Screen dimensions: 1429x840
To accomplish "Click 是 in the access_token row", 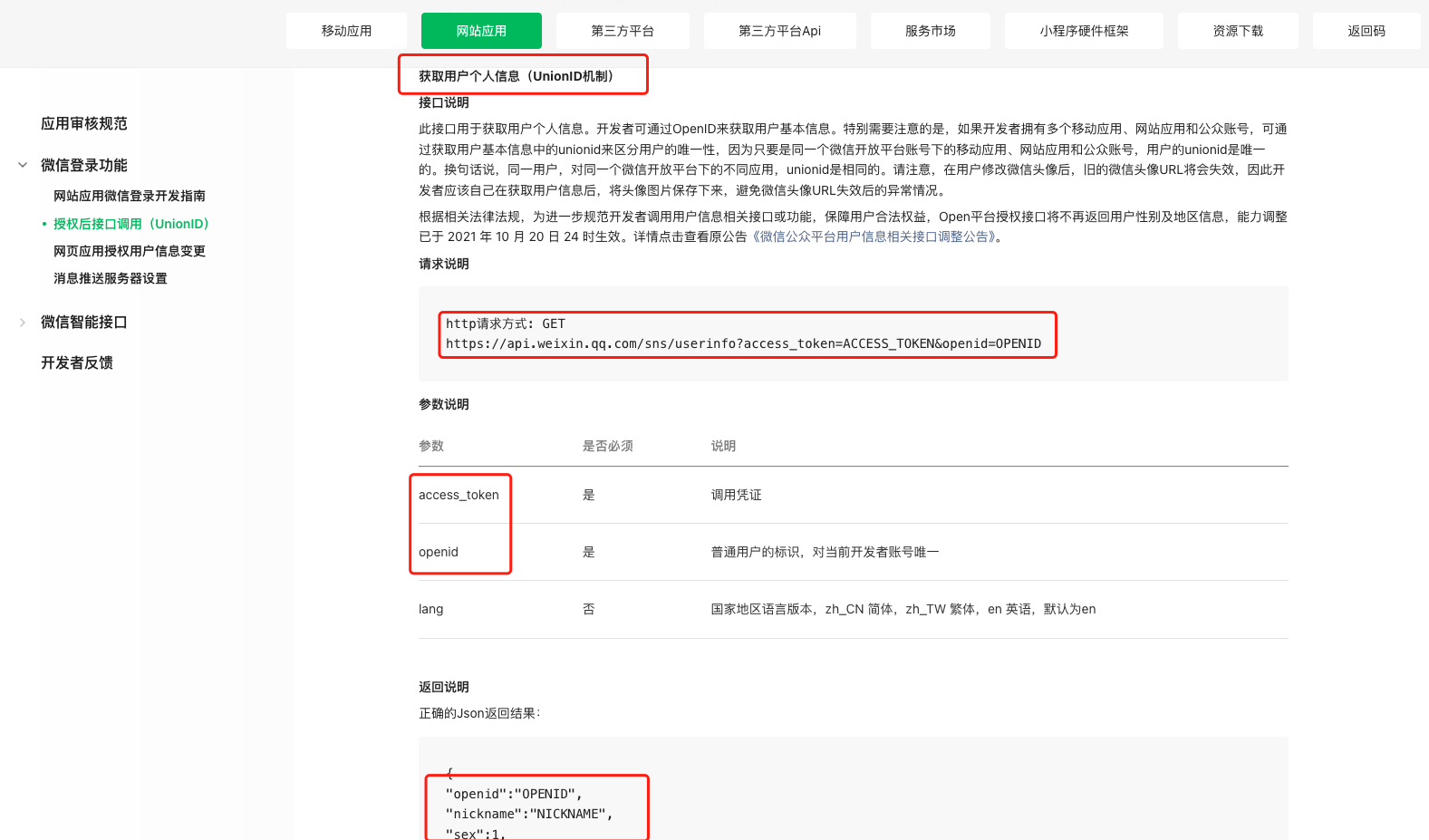I will point(589,495).
